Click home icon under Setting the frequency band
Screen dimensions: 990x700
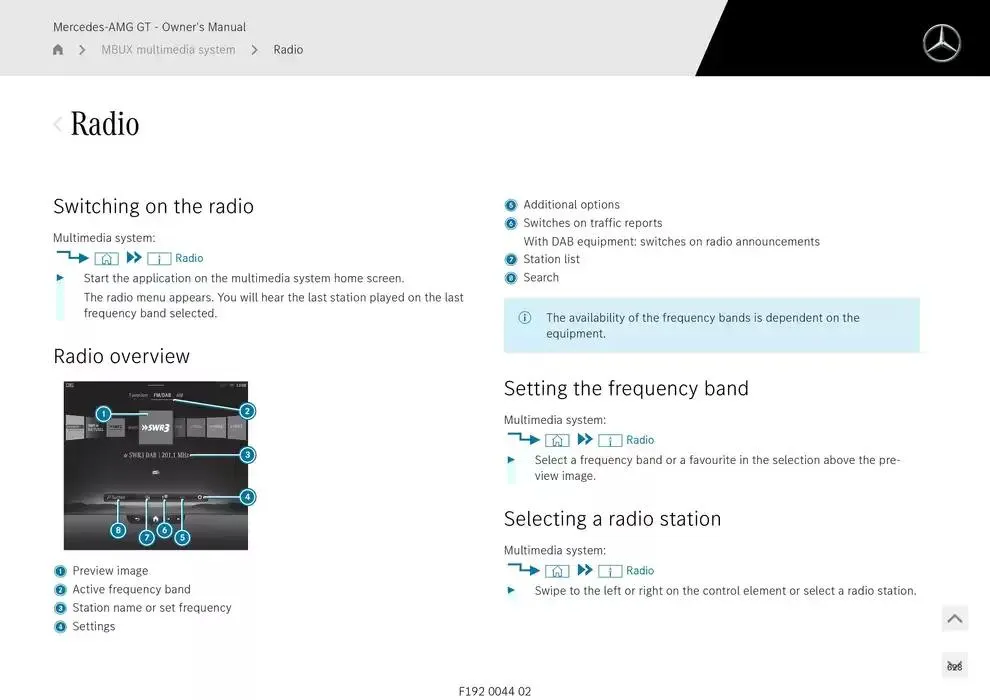pos(557,440)
